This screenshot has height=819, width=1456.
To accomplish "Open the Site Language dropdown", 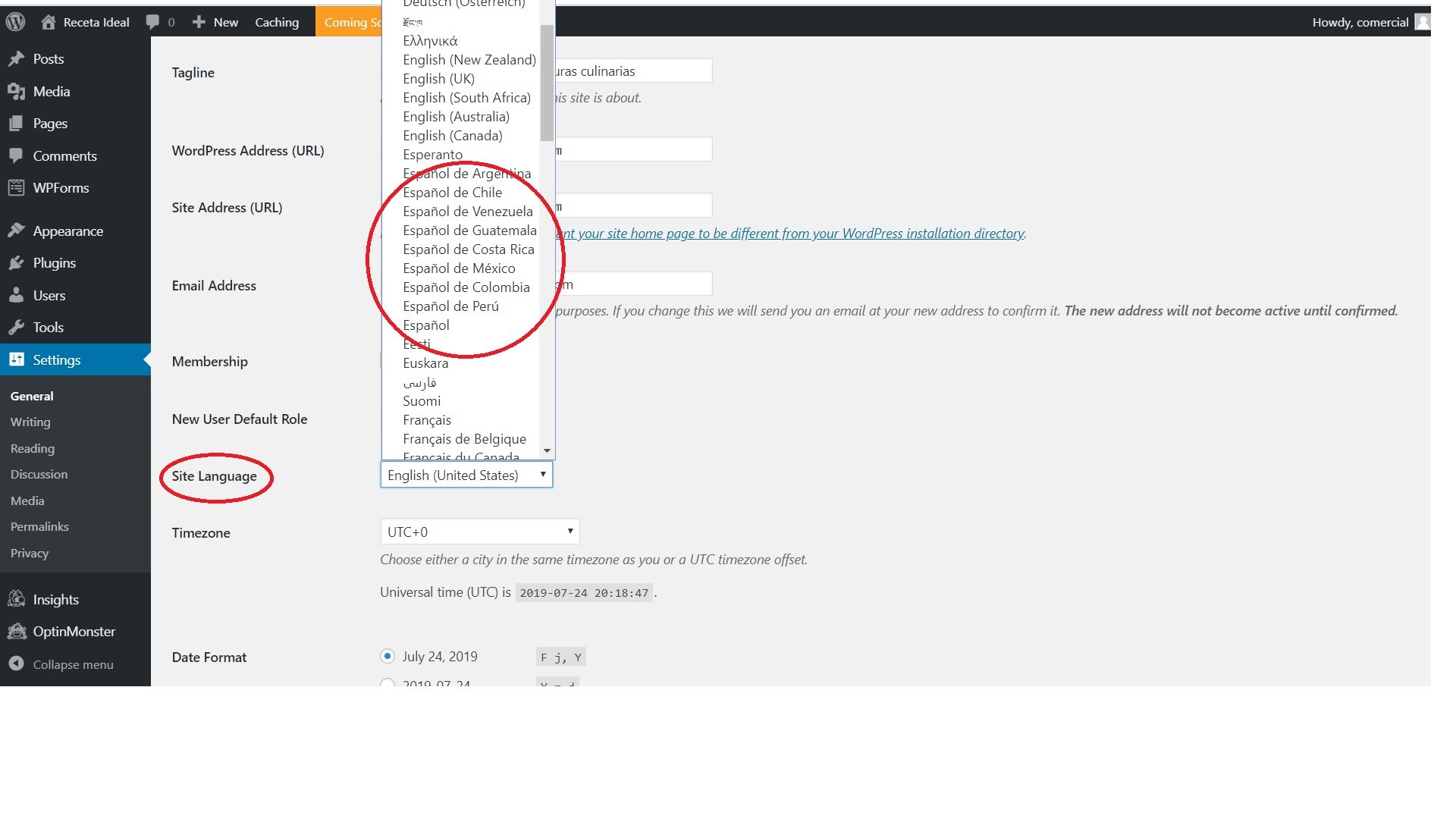I will click(x=466, y=475).
